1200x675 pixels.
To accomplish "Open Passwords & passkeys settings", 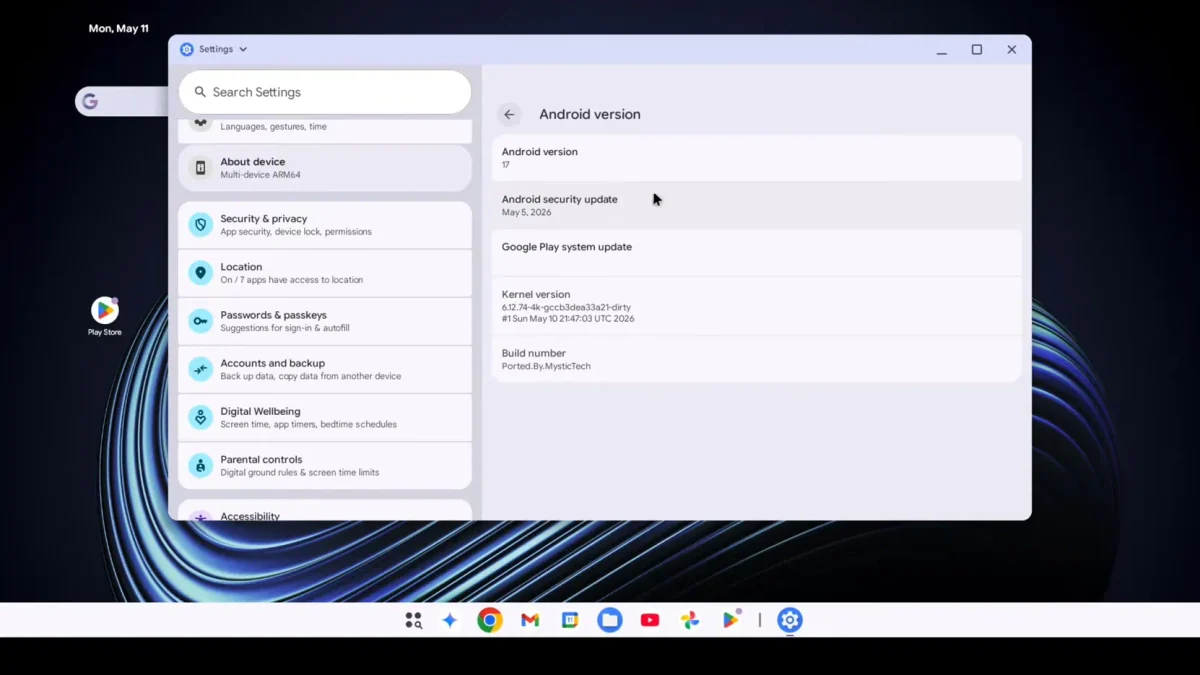I will click(x=325, y=321).
